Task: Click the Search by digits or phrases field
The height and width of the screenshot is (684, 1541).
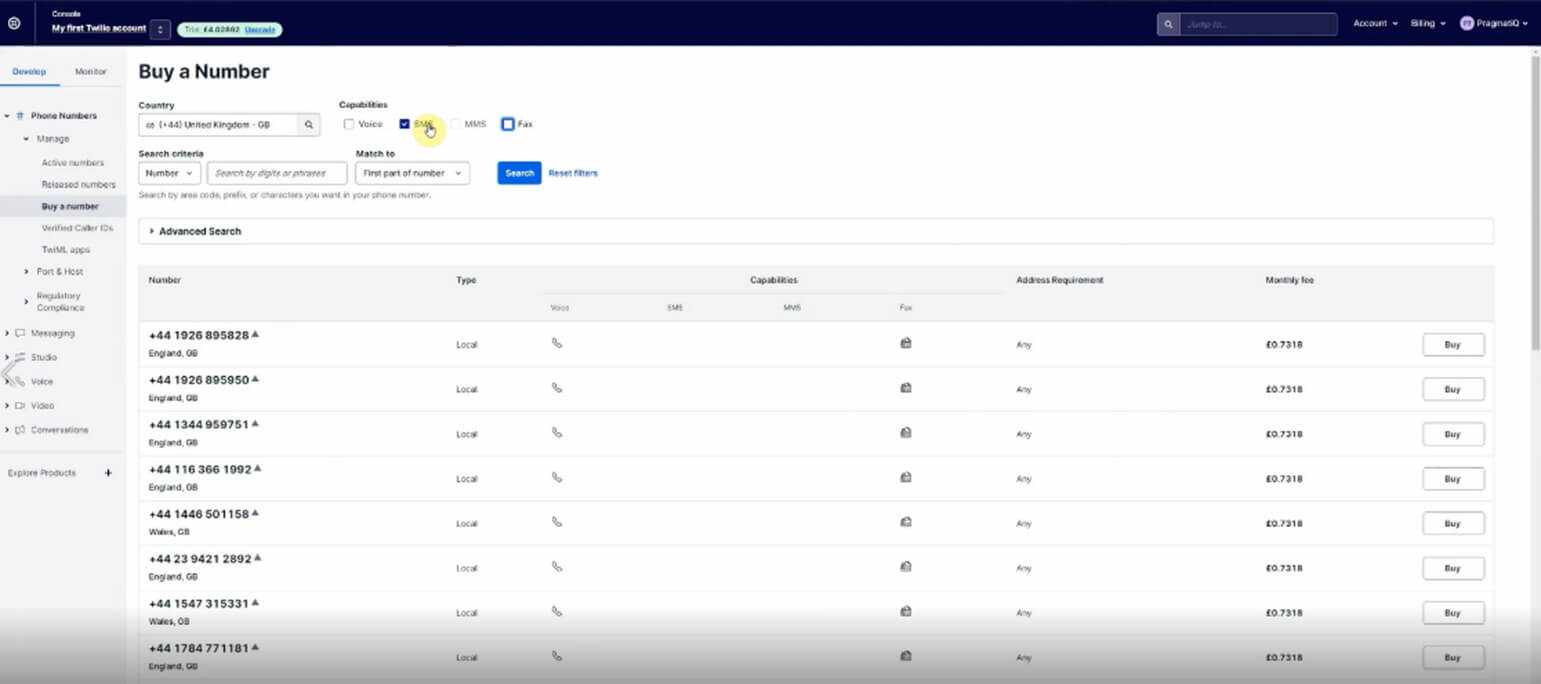Action: [276, 173]
